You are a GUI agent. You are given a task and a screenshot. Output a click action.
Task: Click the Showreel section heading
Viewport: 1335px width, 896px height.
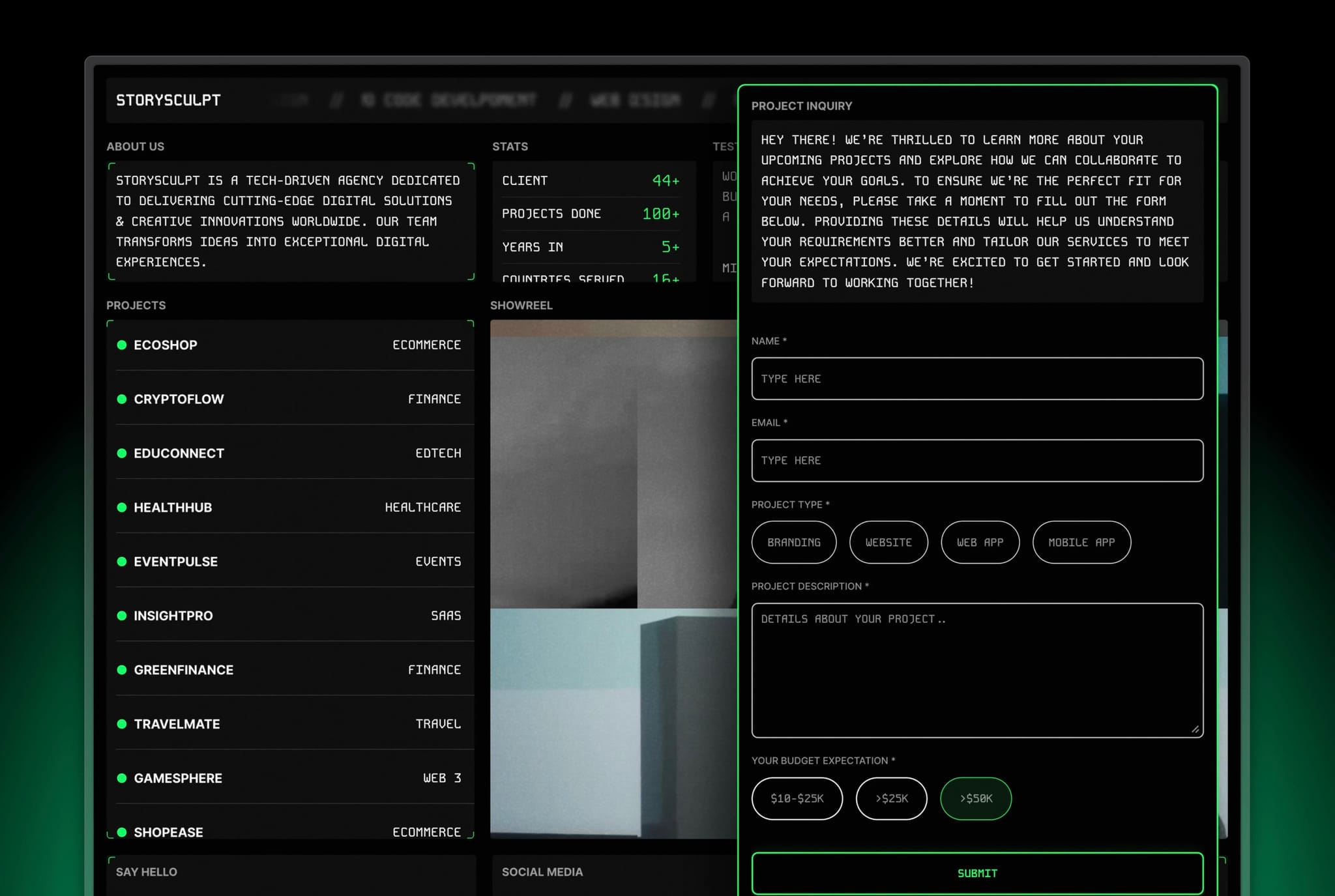521,306
